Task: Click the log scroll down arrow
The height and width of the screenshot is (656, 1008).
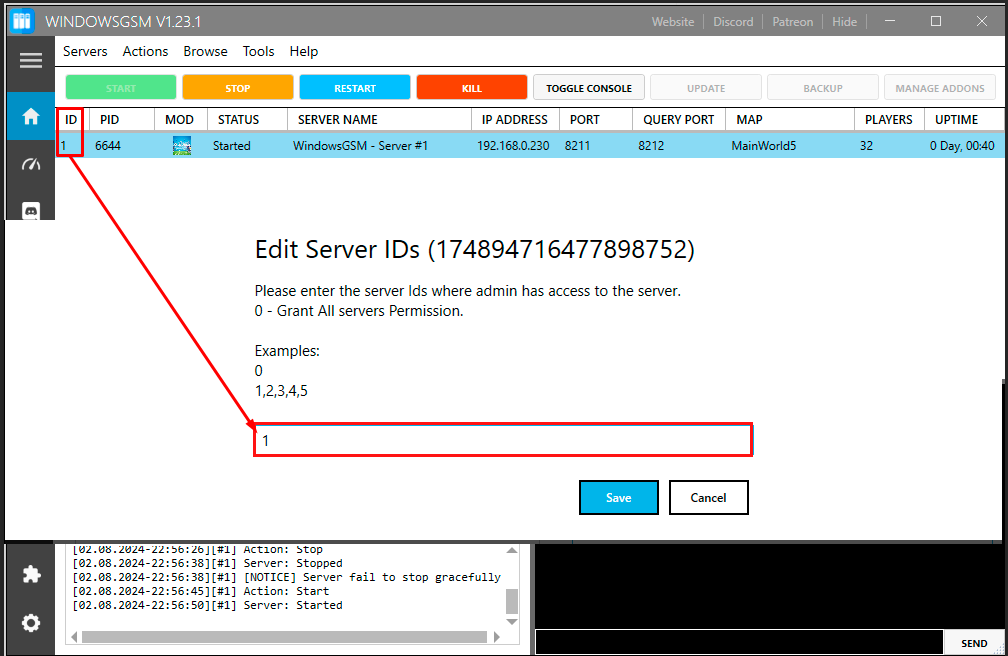Action: [512, 622]
